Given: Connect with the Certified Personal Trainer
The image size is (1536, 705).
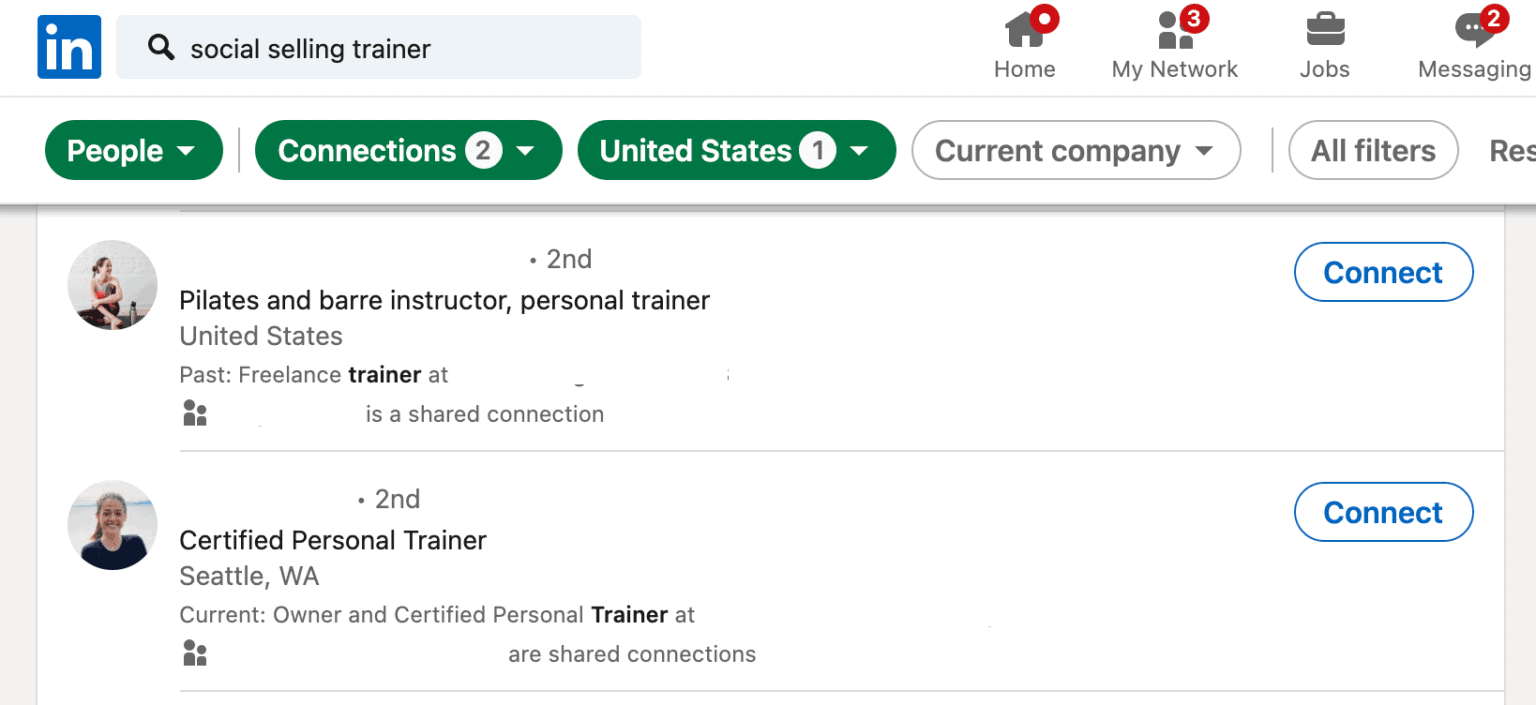Looking at the screenshot, I should [x=1383, y=512].
